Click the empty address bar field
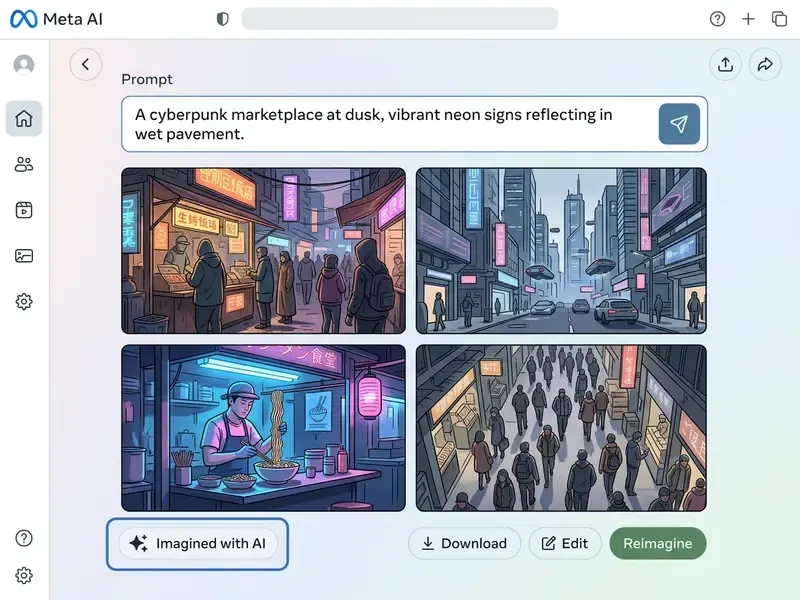The width and height of the screenshot is (800, 600). click(399, 19)
